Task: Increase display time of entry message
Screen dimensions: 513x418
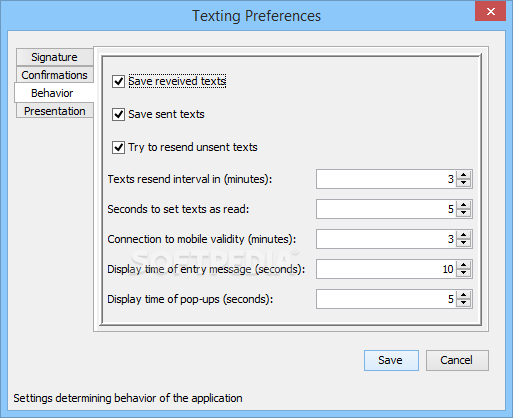Action: [x=463, y=265]
